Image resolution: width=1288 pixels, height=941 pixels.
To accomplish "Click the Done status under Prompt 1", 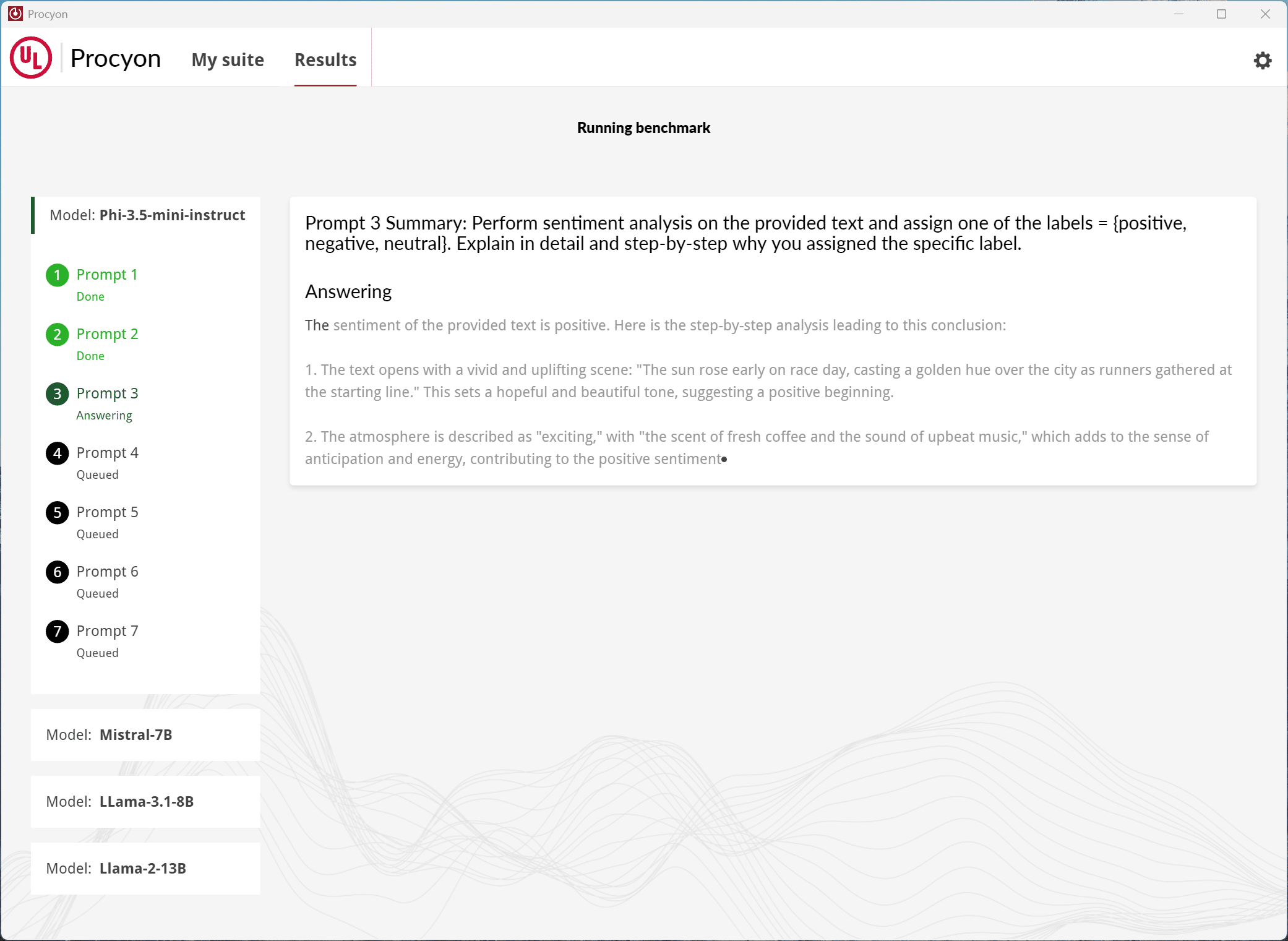I will click(x=90, y=296).
